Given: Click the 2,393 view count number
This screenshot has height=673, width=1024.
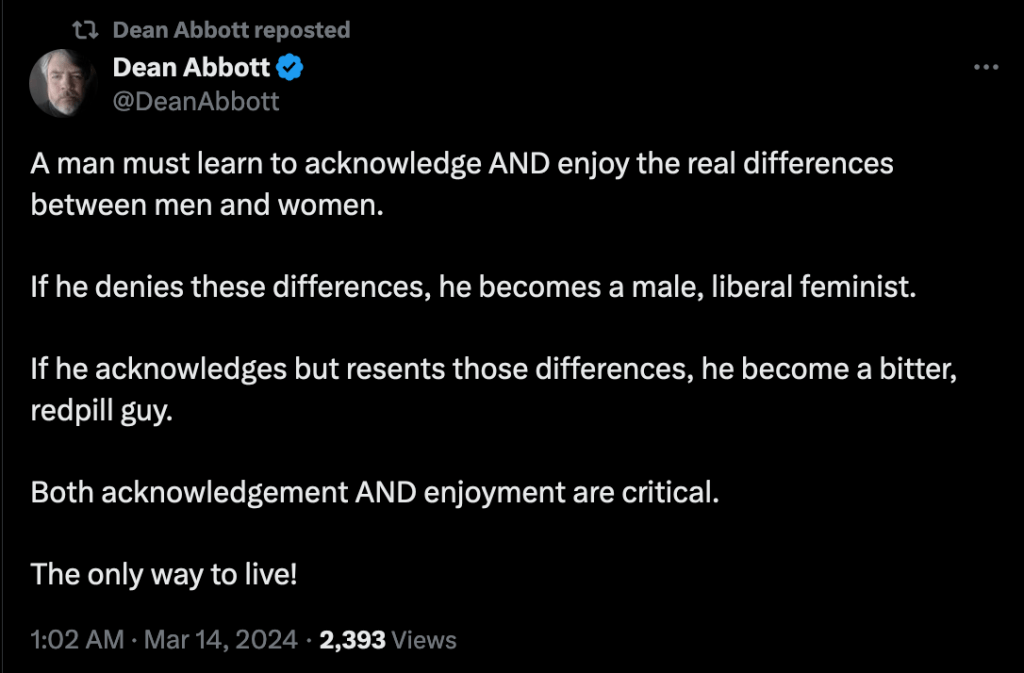Looking at the screenshot, I should (x=352, y=640).
